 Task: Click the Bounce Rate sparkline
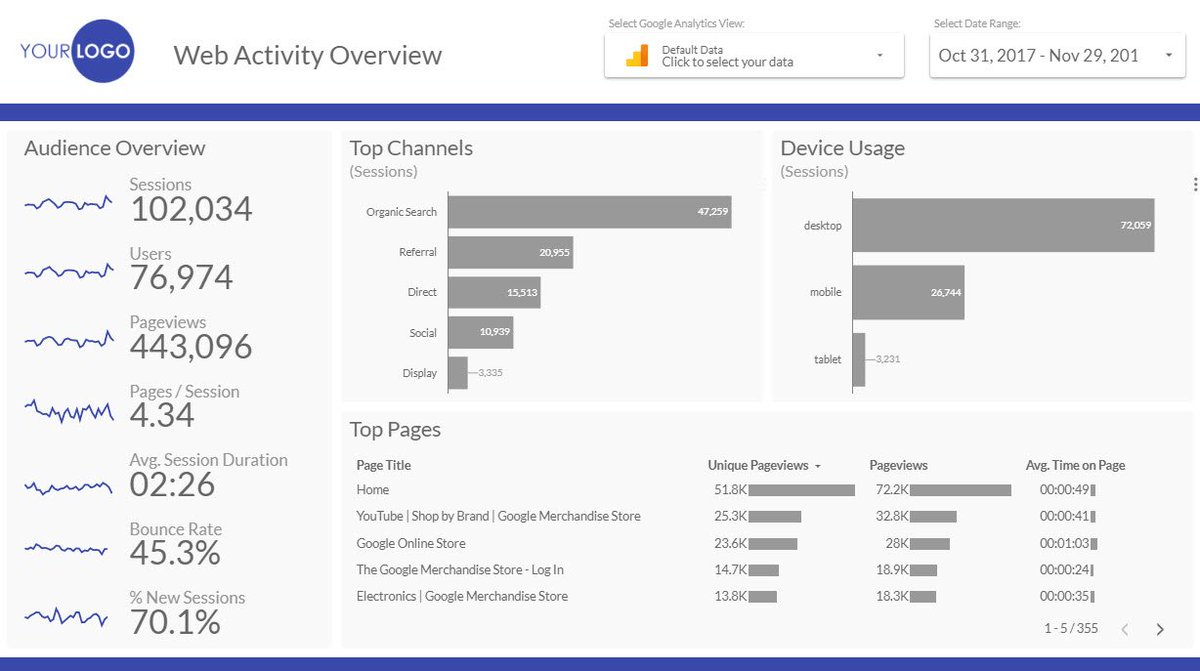click(x=68, y=547)
